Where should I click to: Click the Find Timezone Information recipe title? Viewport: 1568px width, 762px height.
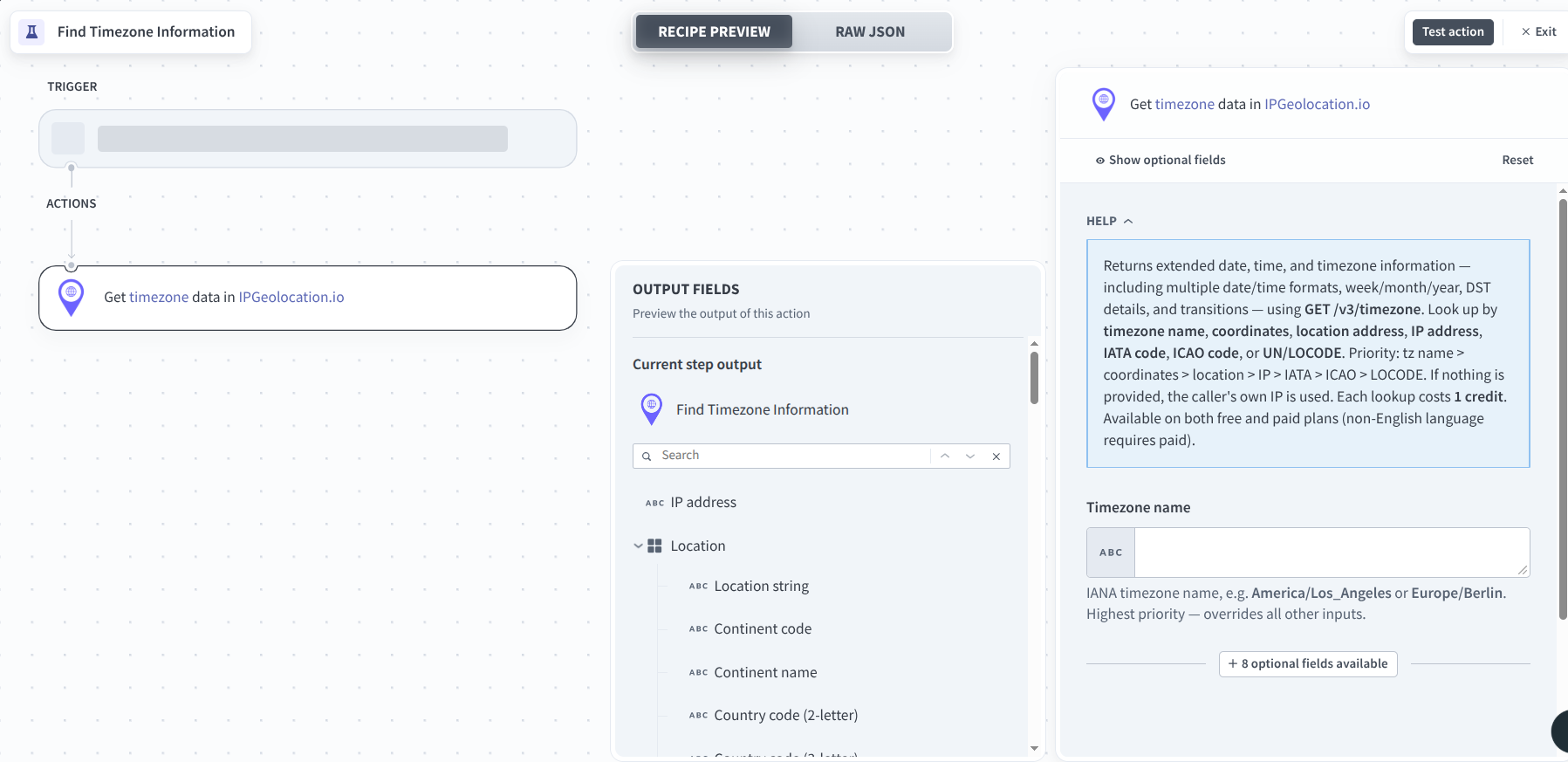click(146, 31)
